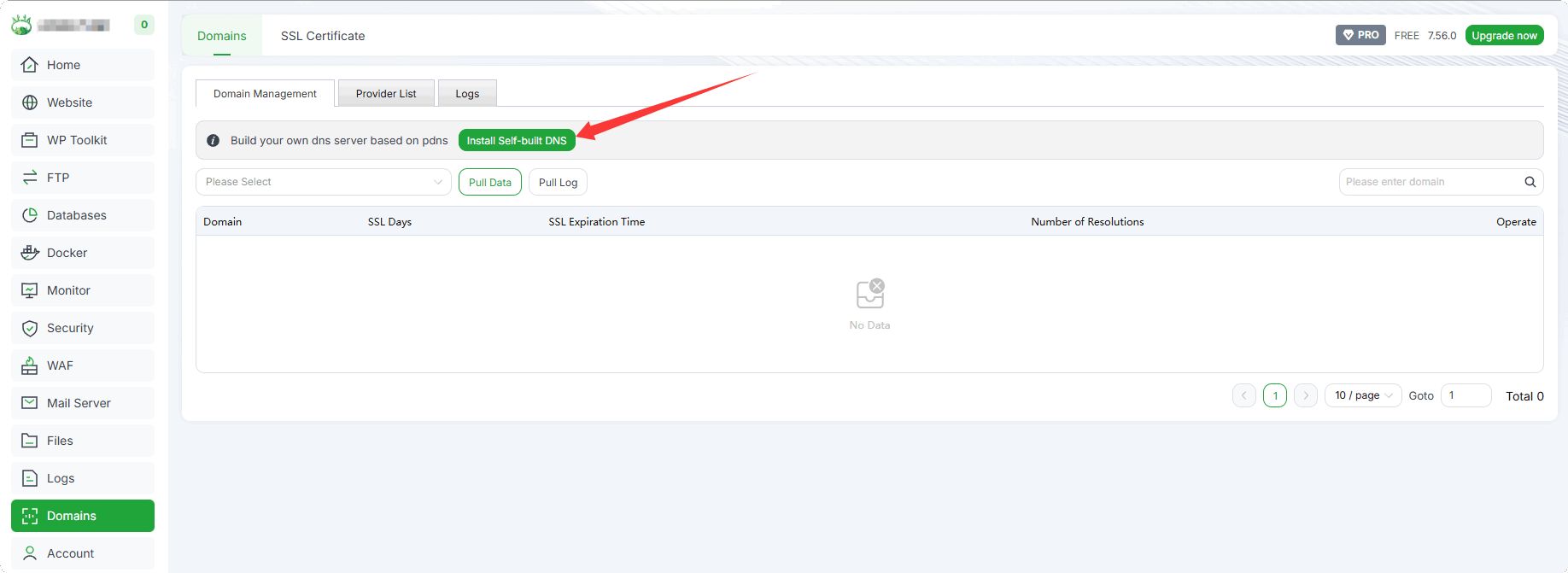Click the Number of Resolutions column header
Image resolution: width=1568 pixels, height=573 pixels.
pyautogui.click(x=1087, y=222)
